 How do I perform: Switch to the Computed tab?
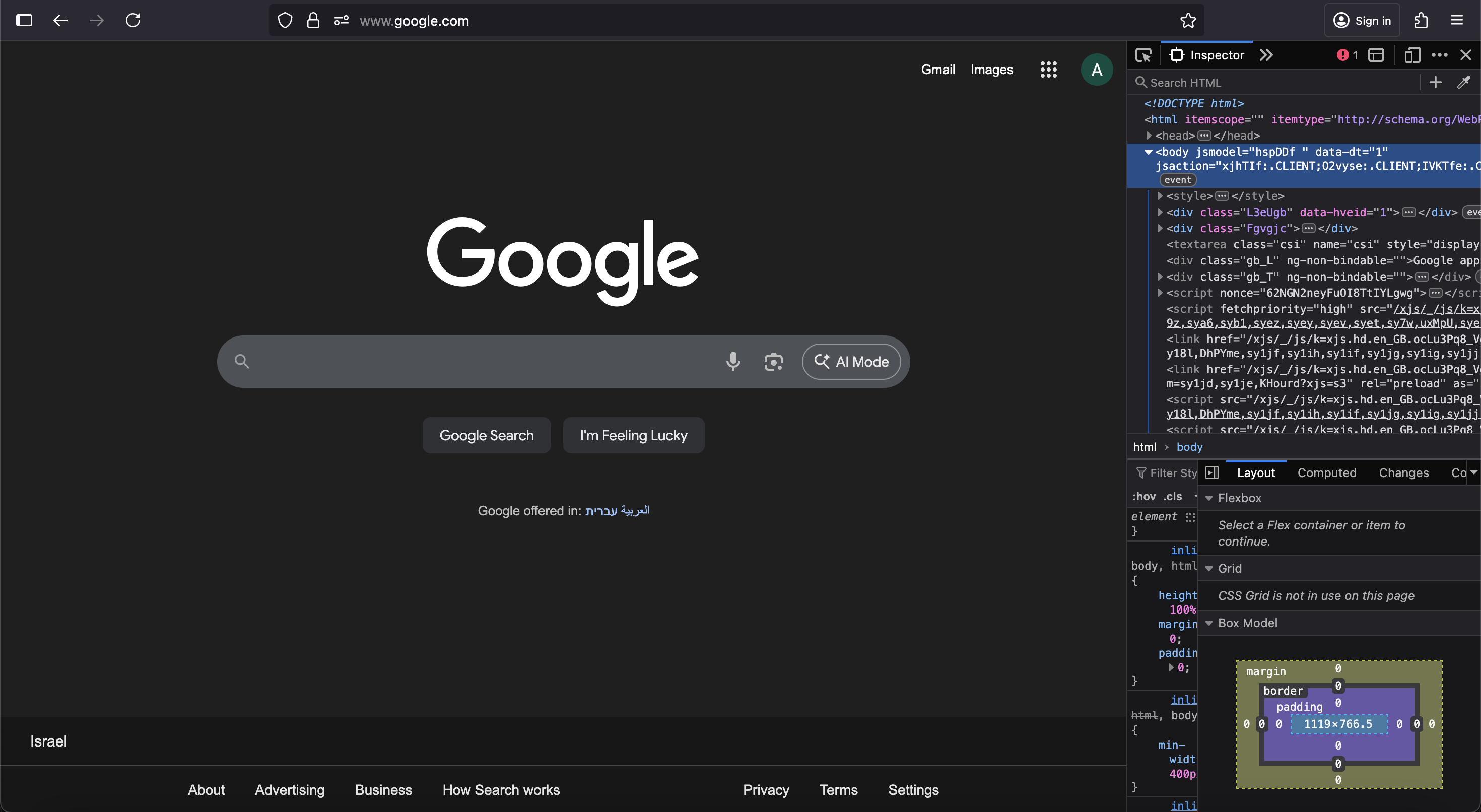(1326, 472)
